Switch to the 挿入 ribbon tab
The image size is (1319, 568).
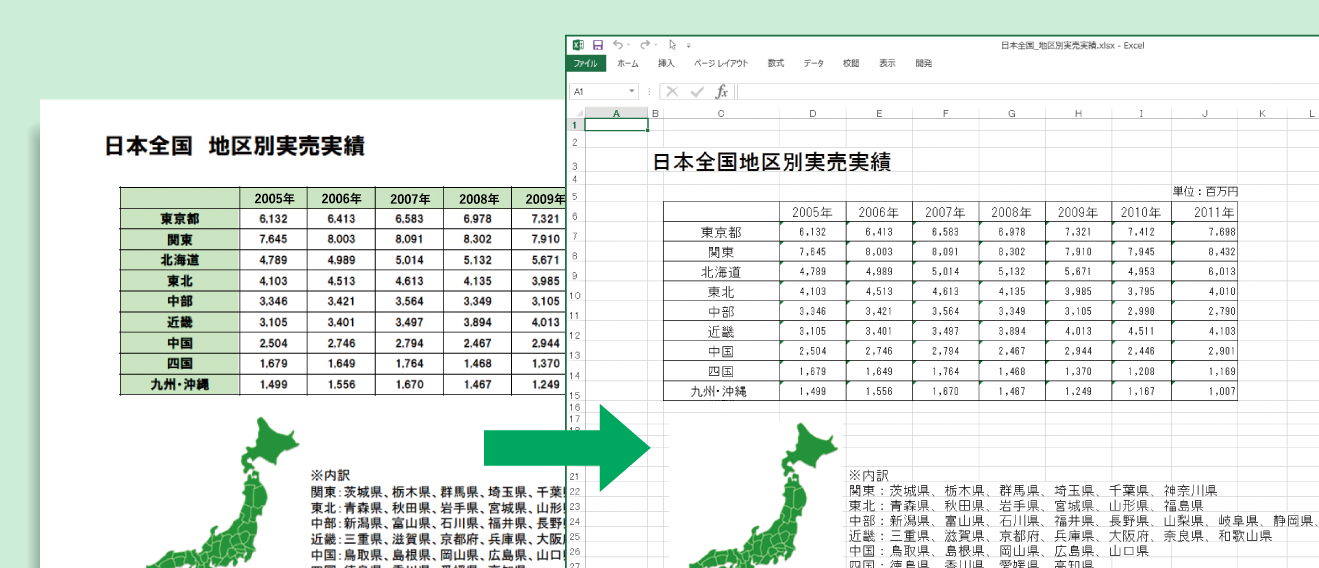tap(666, 63)
